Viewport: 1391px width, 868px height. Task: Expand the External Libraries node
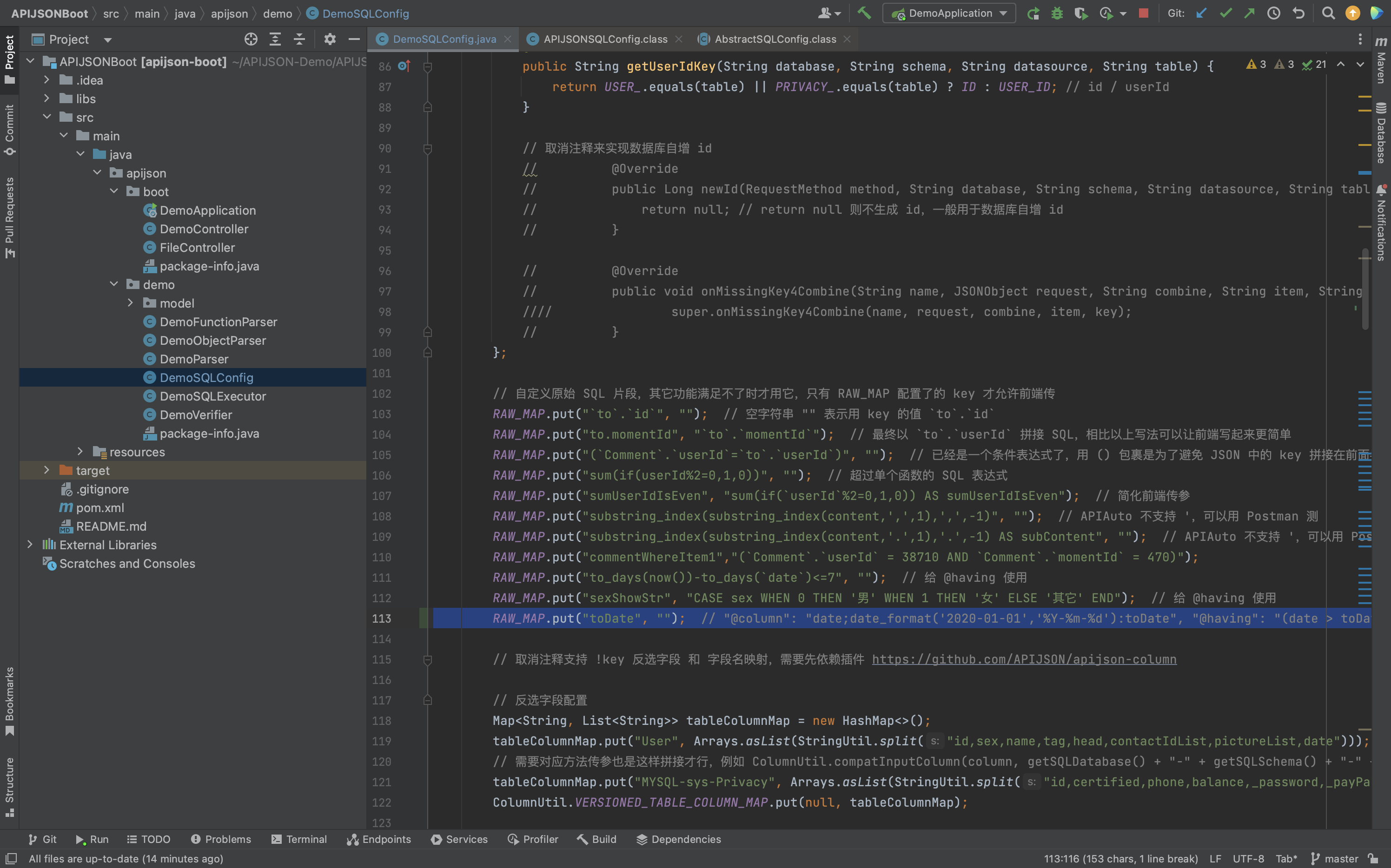pos(30,545)
